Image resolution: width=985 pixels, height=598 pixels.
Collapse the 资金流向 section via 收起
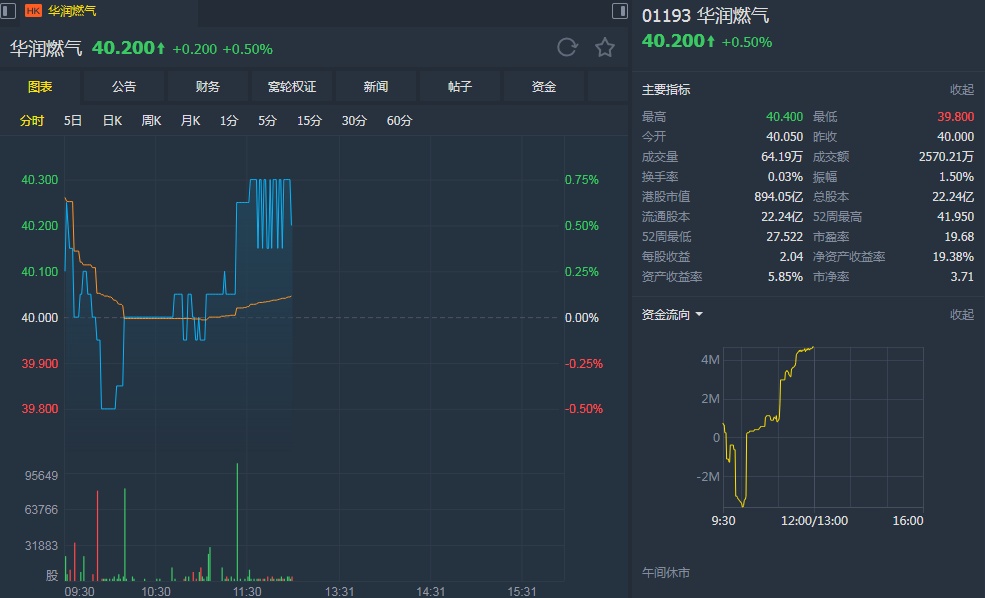click(962, 315)
